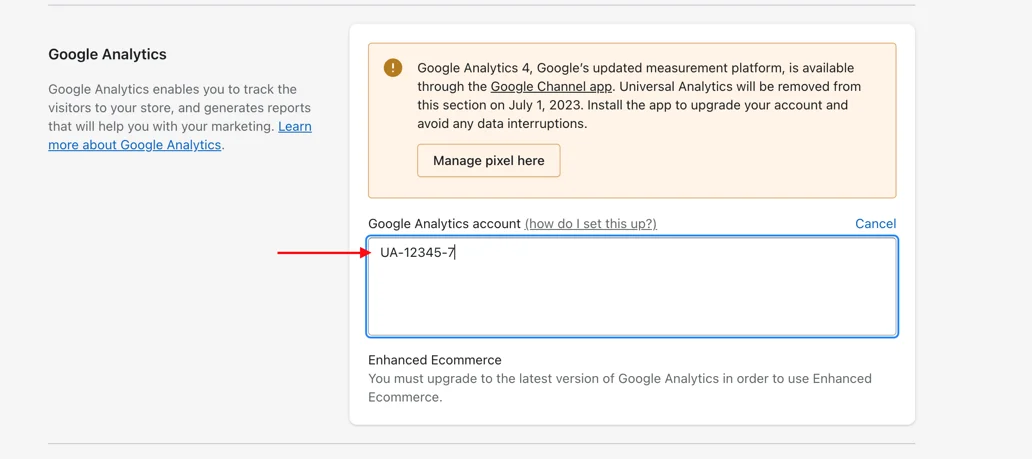Click the orange warning icon in the banner

(x=393, y=68)
